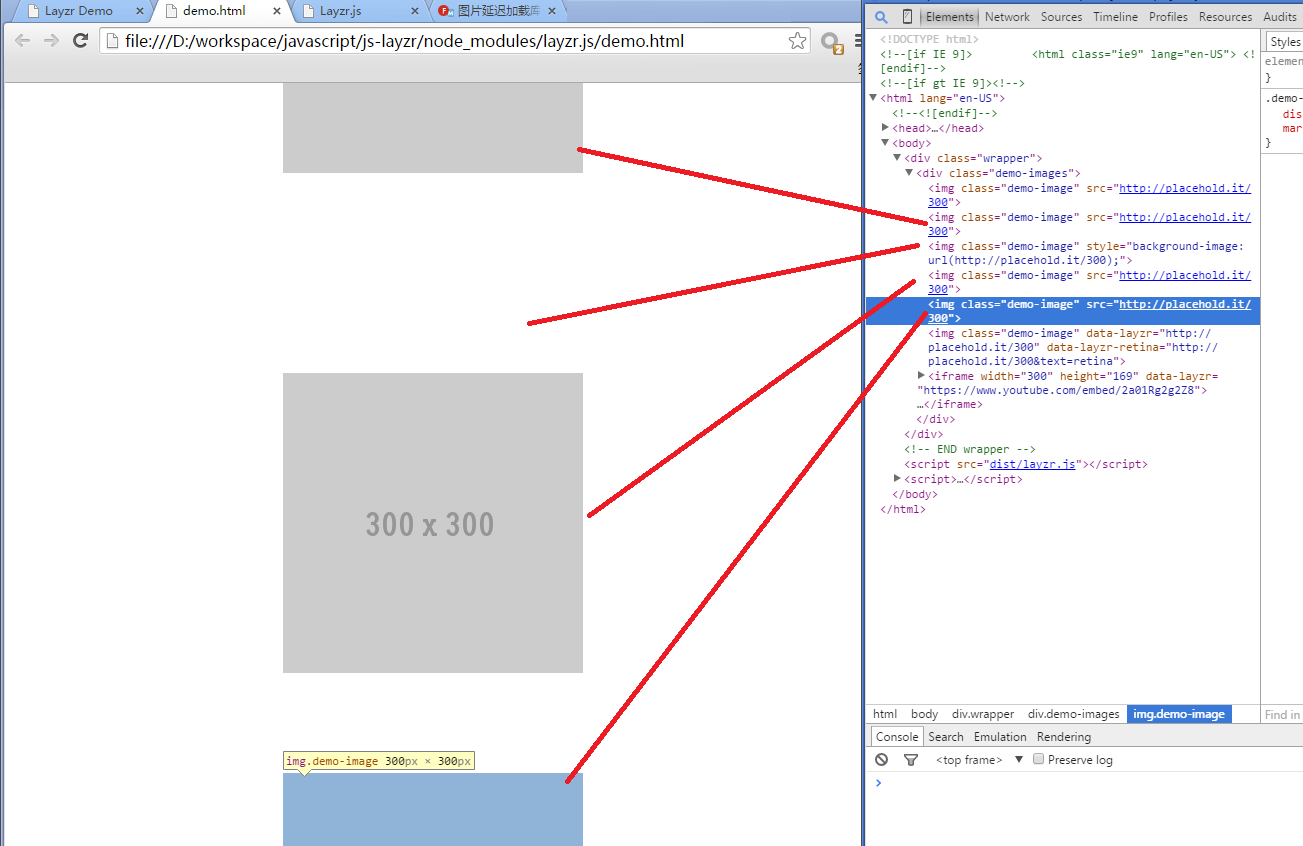Switch to the Sources panel
Screen dimensions: 1303x846
[x=1061, y=17]
